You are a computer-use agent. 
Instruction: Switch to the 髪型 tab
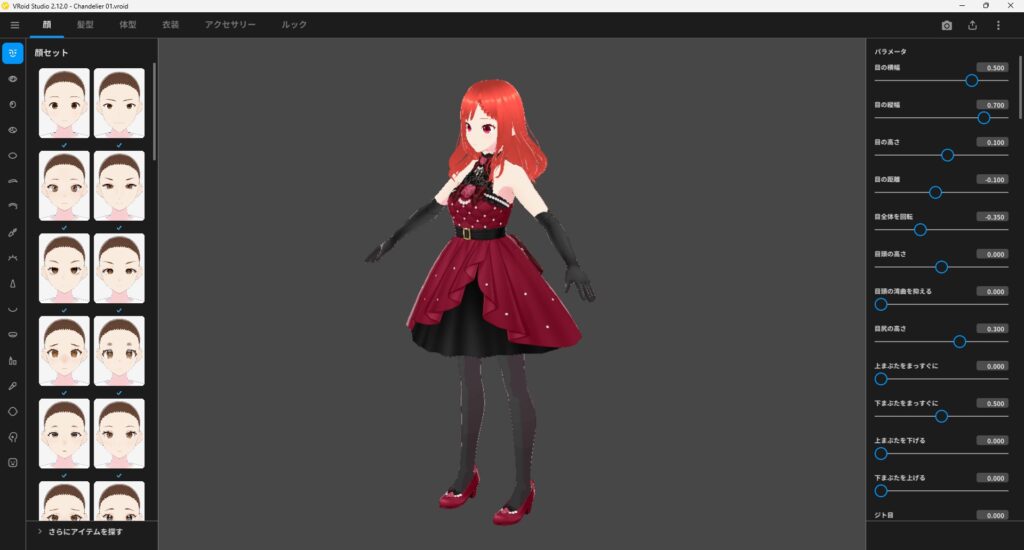[85, 25]
